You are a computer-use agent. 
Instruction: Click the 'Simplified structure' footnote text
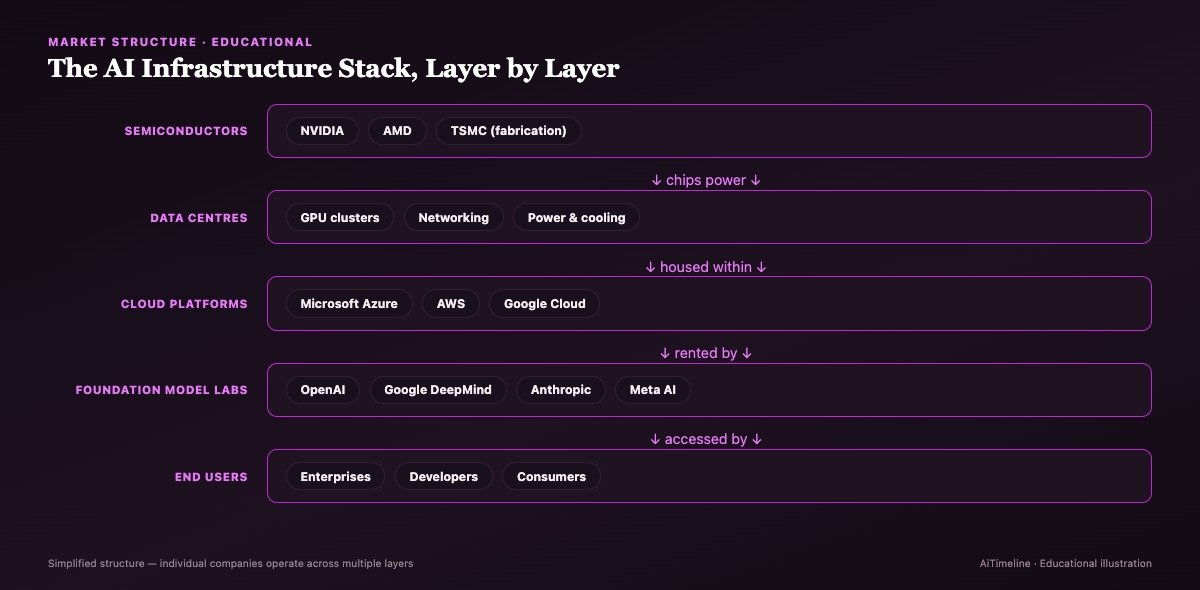pyautogui.click(x=231, y=564)
